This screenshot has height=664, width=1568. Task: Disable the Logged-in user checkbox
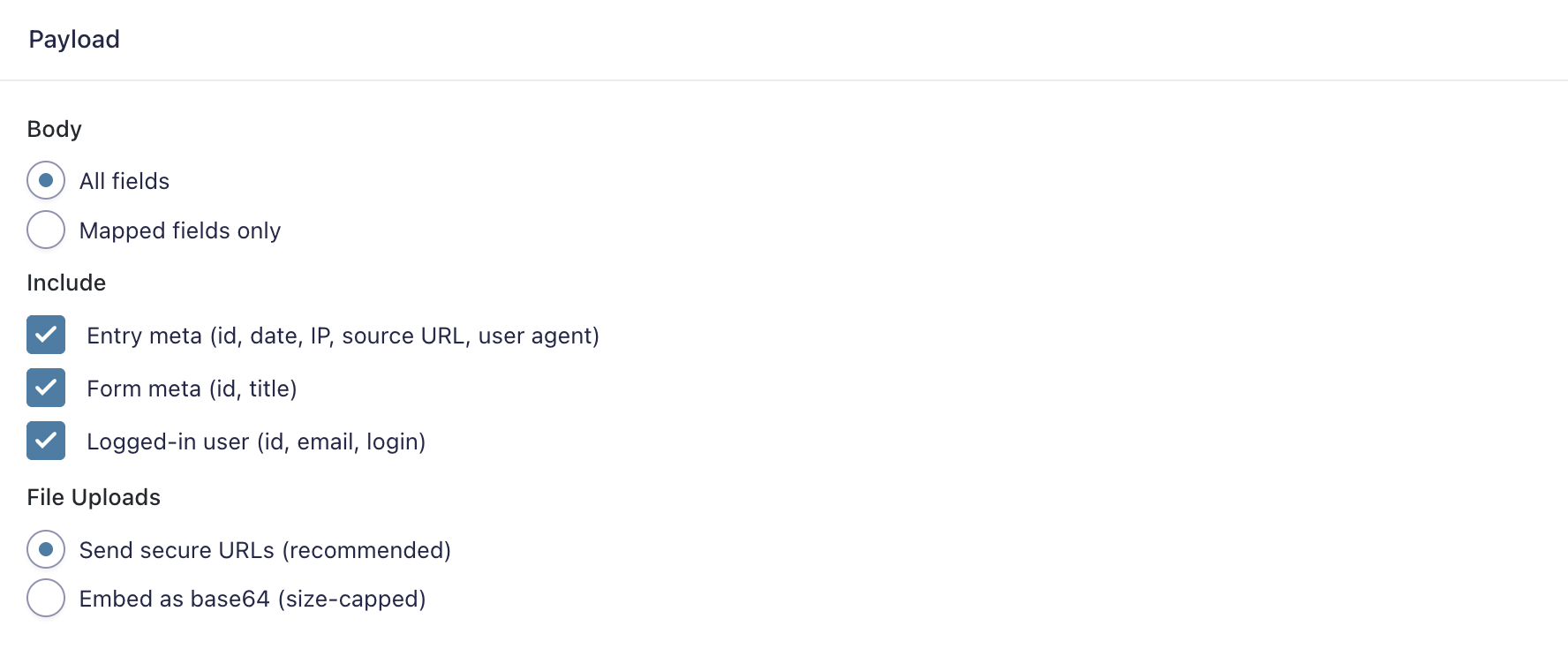(x=46, y=441)
